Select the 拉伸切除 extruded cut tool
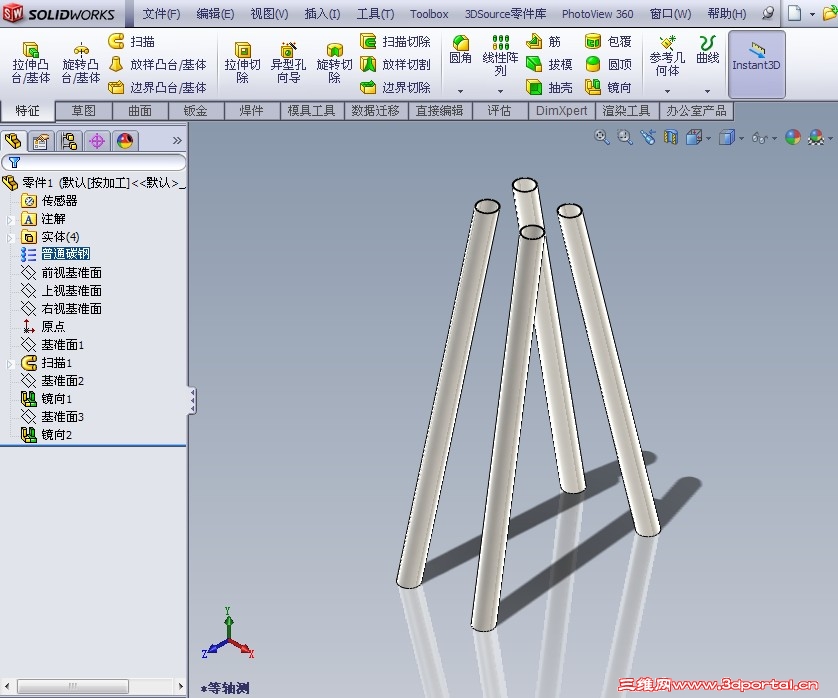 point(242,63)
